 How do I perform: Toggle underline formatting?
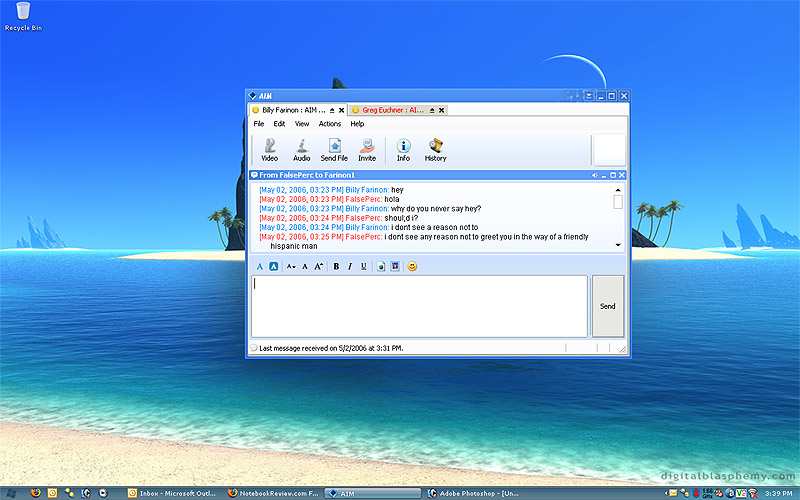(364, 266)
